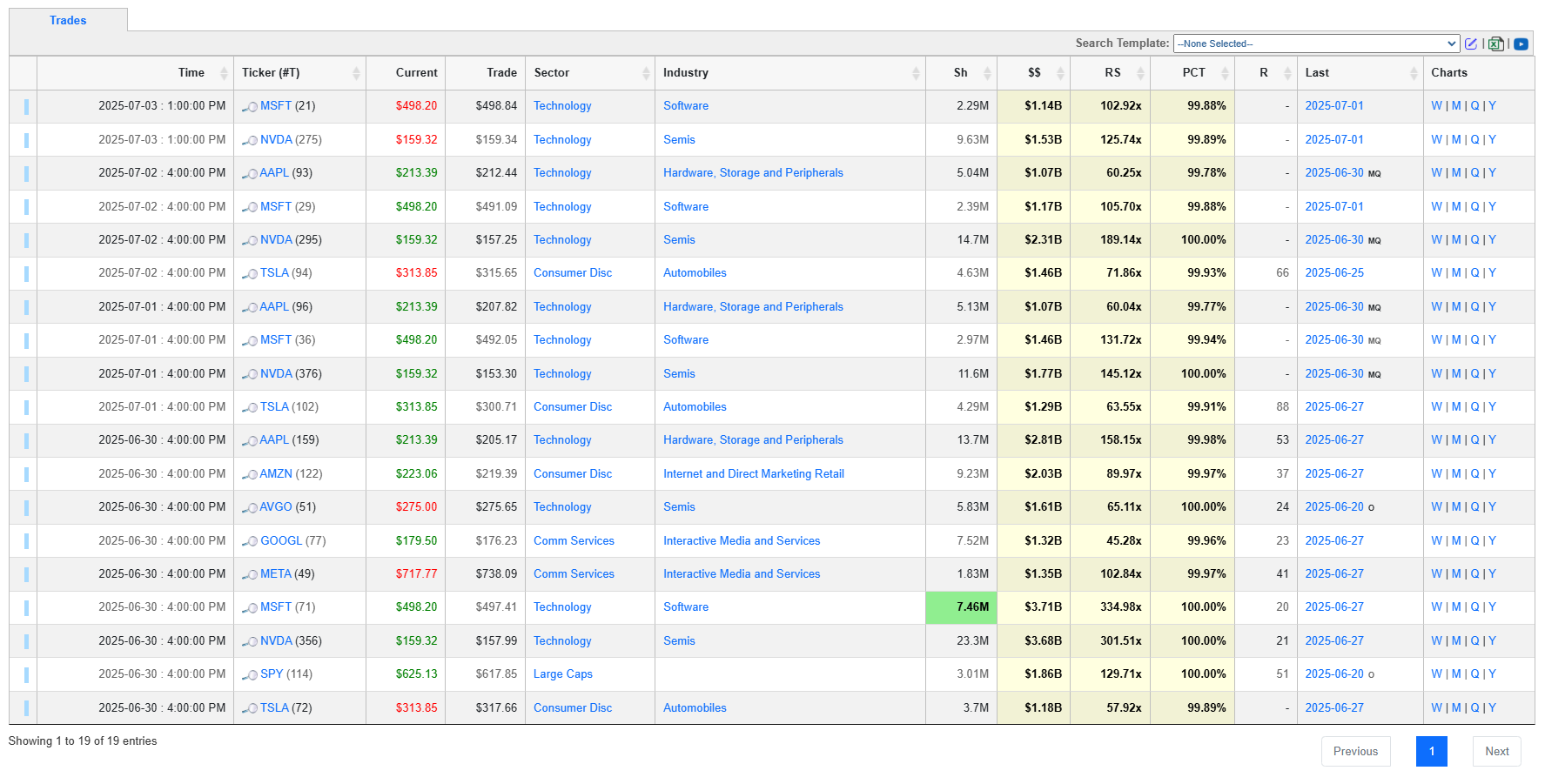Sort by the Sh column header
The height and width of the screenshot is (784, 1545).
961,73
